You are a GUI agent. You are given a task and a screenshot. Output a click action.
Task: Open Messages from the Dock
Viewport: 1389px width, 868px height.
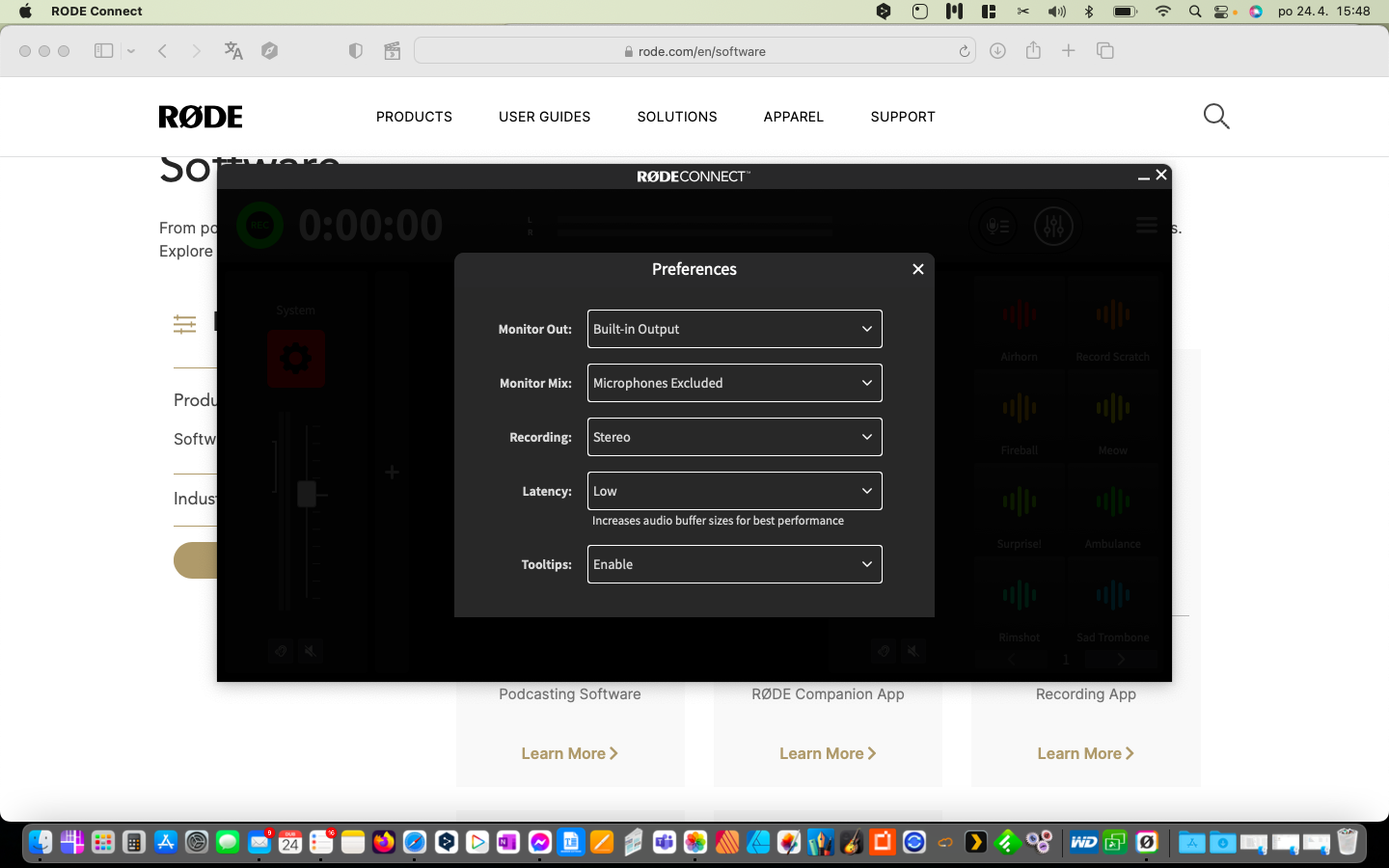228,842
